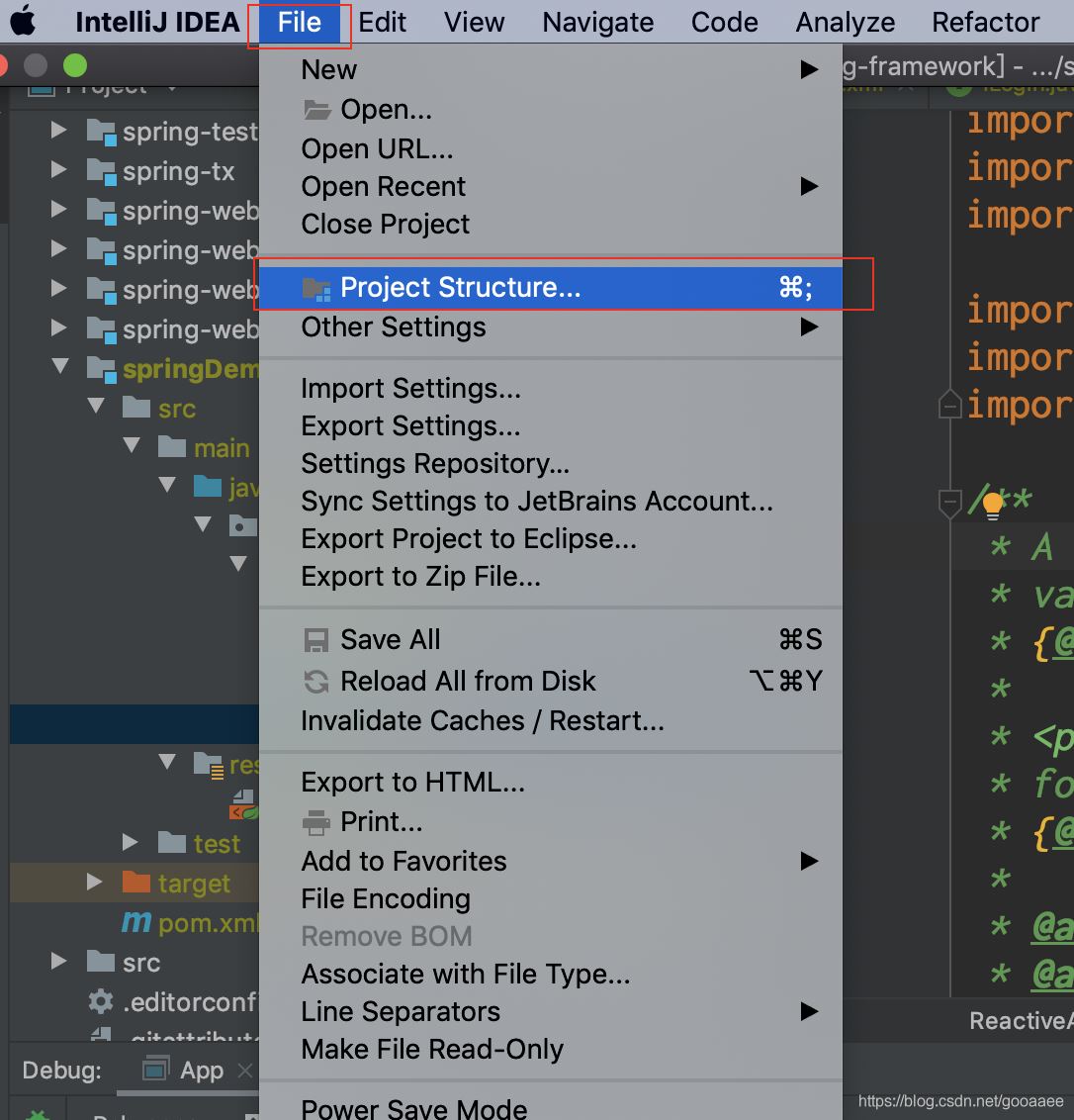This screenshot has height=1120, width=1074.
Task: Click the Save All floppy disk icon
Action: [x=316, y=640]
